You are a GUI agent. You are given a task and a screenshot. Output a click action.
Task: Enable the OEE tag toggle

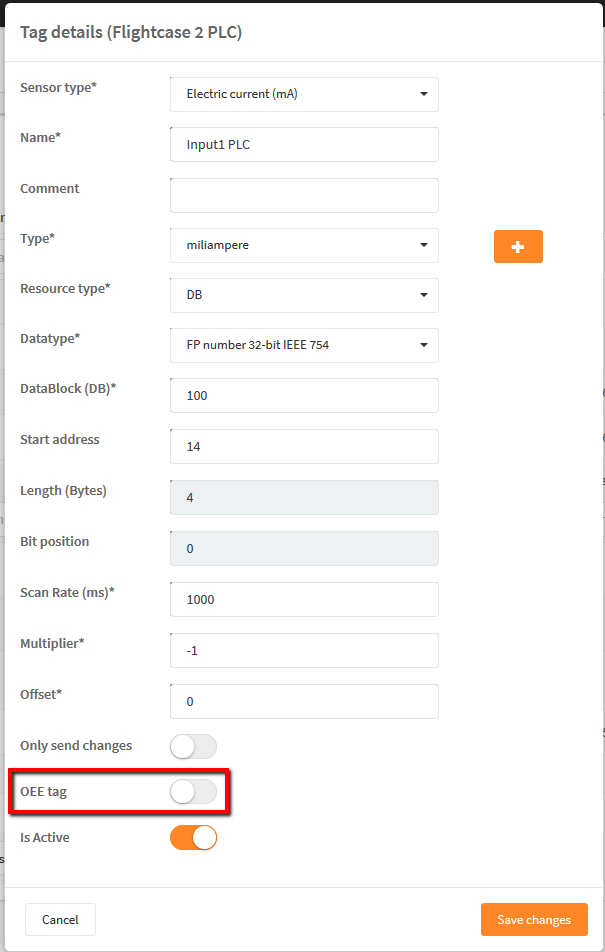point(193,792)
